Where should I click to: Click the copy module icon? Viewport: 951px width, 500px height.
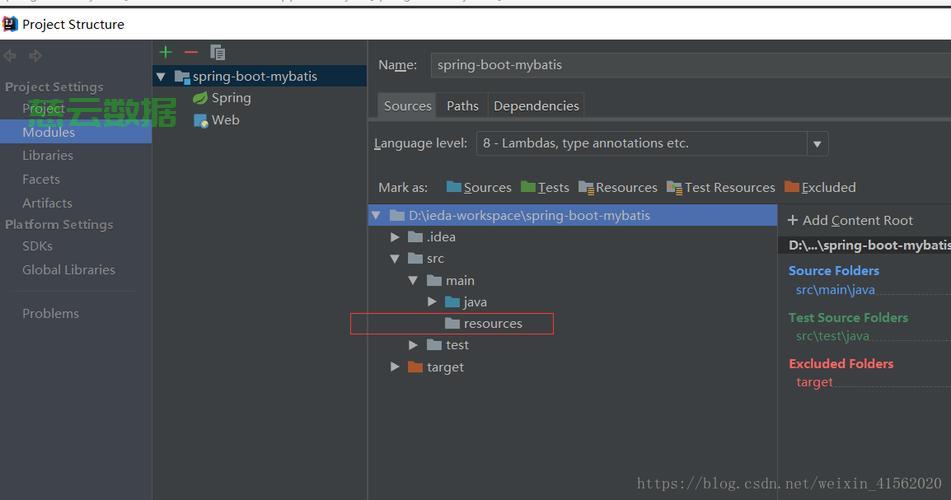[x=217, y=53]
